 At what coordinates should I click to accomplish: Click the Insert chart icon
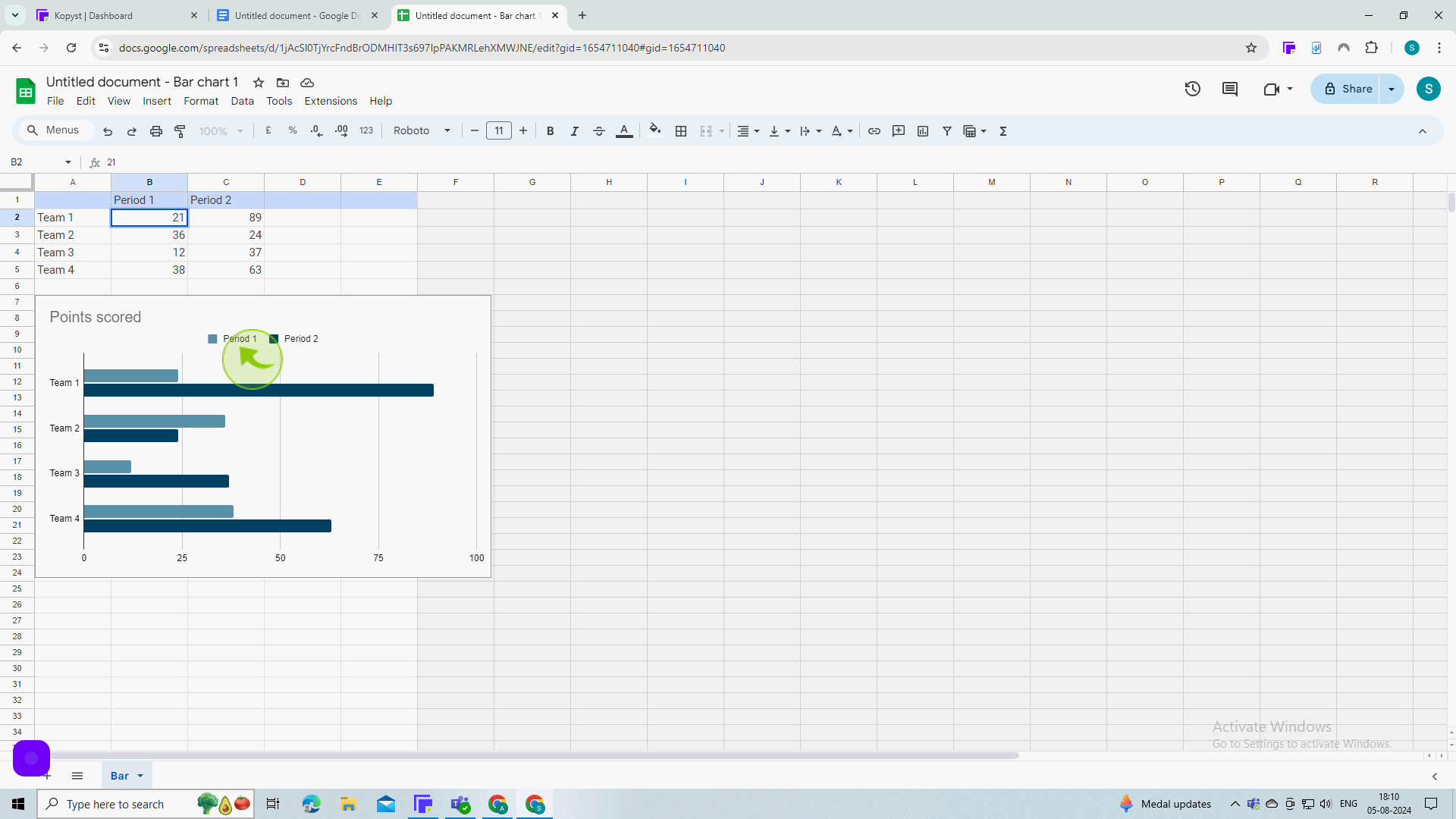point(922,131)
